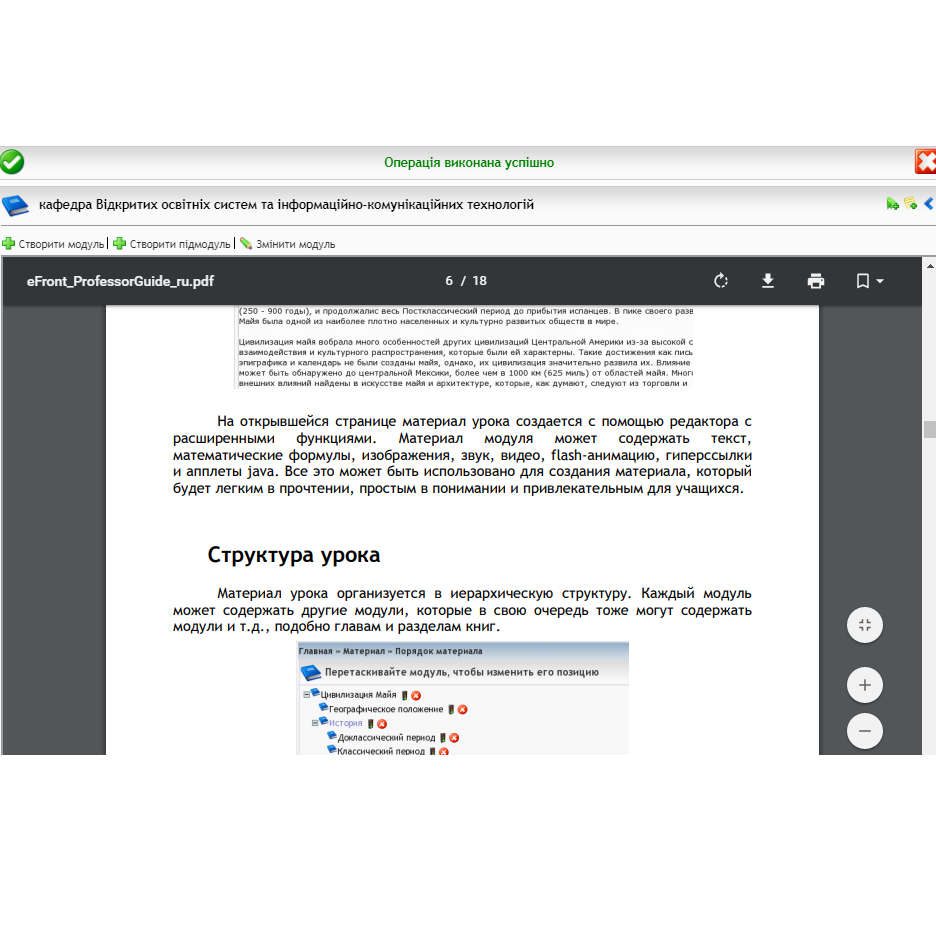Select Змінити модуль from the toolbar
This screenshot has width=936, height=936.
click(296, 243)
